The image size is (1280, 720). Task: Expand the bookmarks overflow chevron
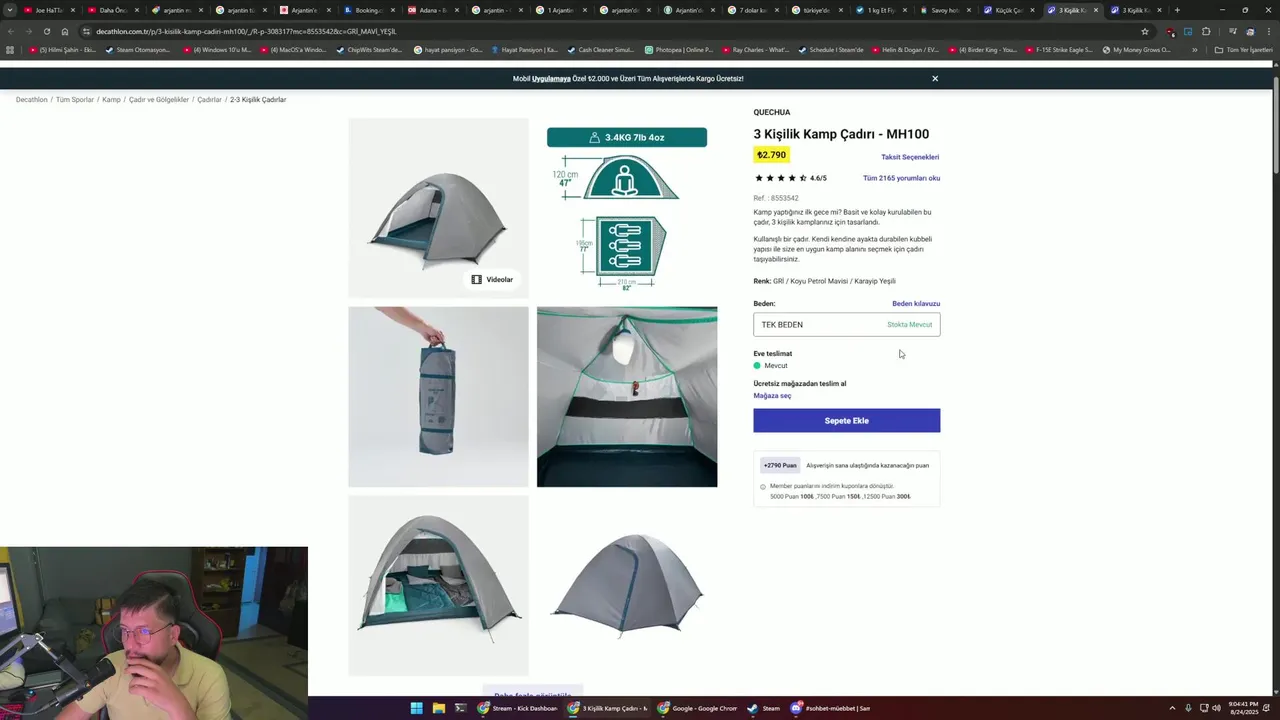(x=1194, y=50)
